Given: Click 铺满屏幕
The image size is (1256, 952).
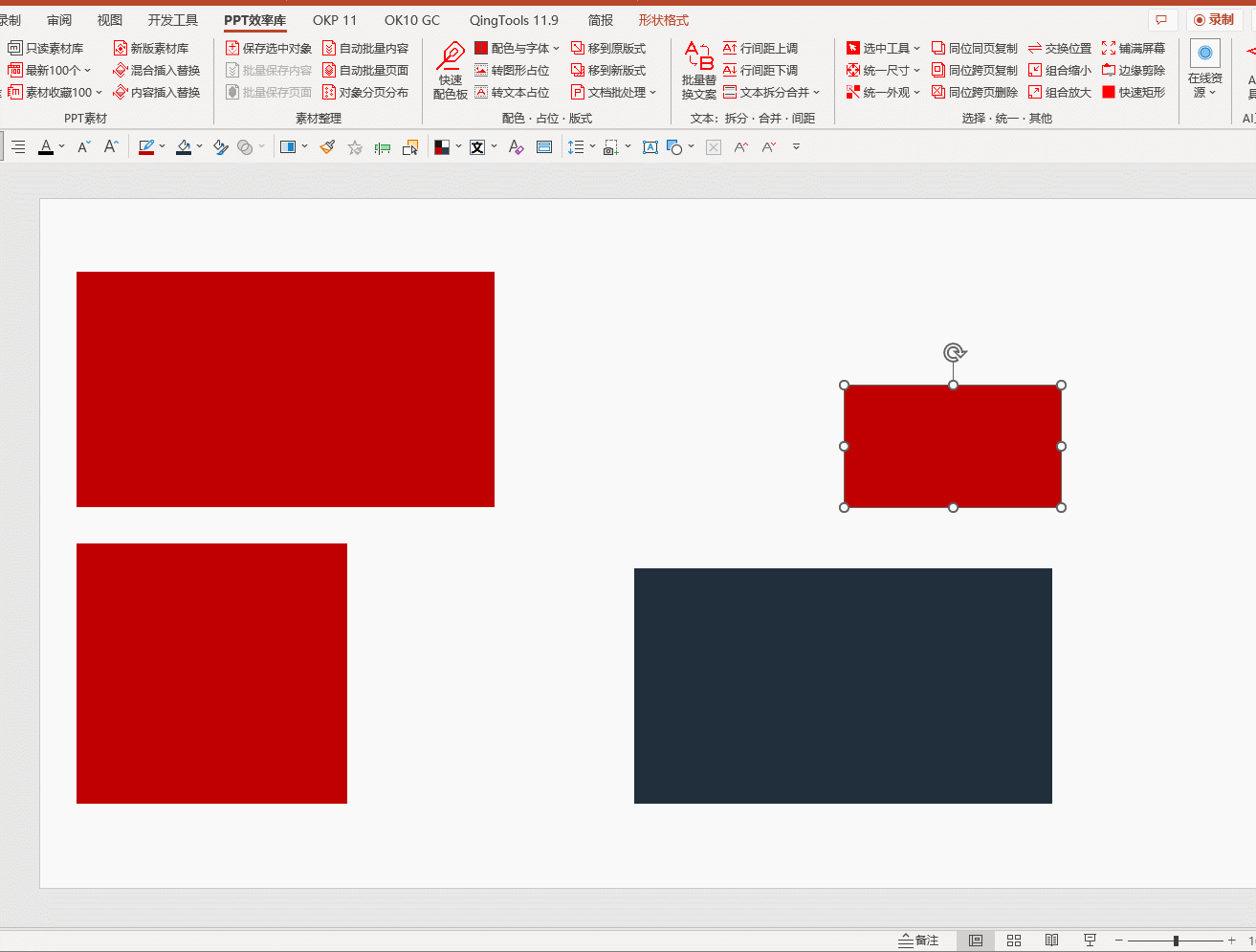Looking at the screenshot, I should [1134, 48].
